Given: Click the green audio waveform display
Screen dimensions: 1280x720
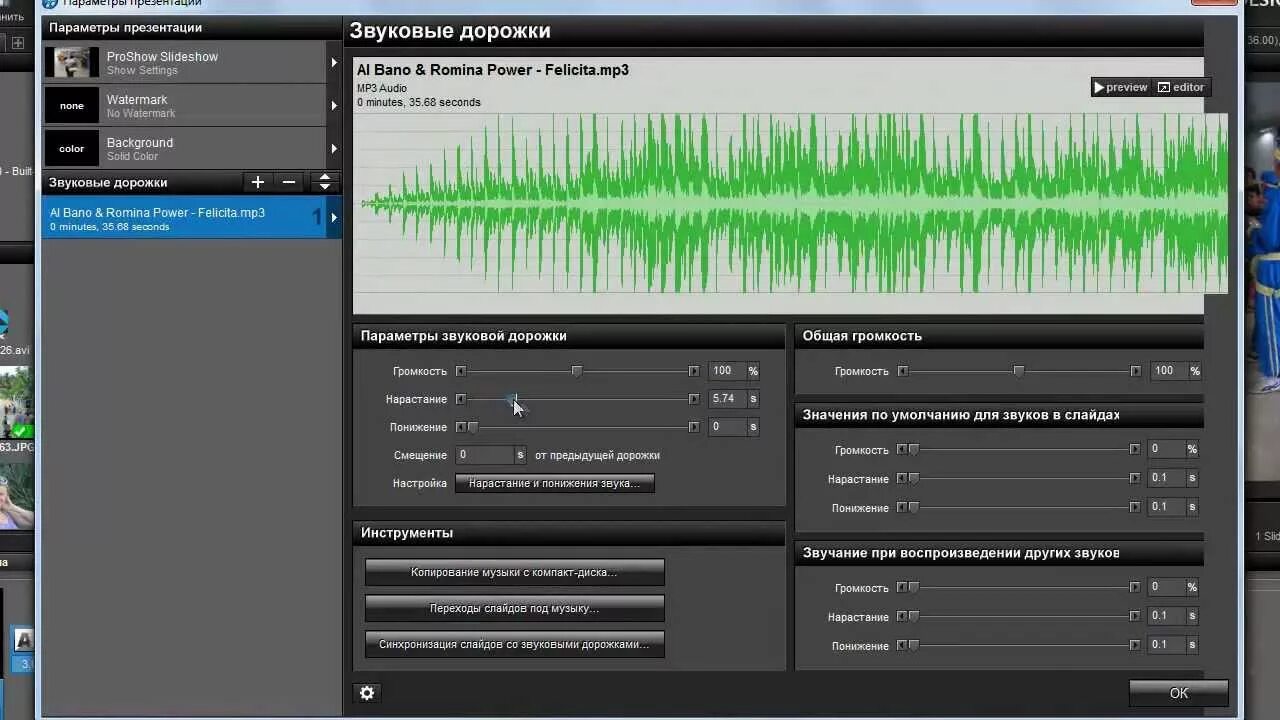Looking at the screenshot, I should [790, 203].
